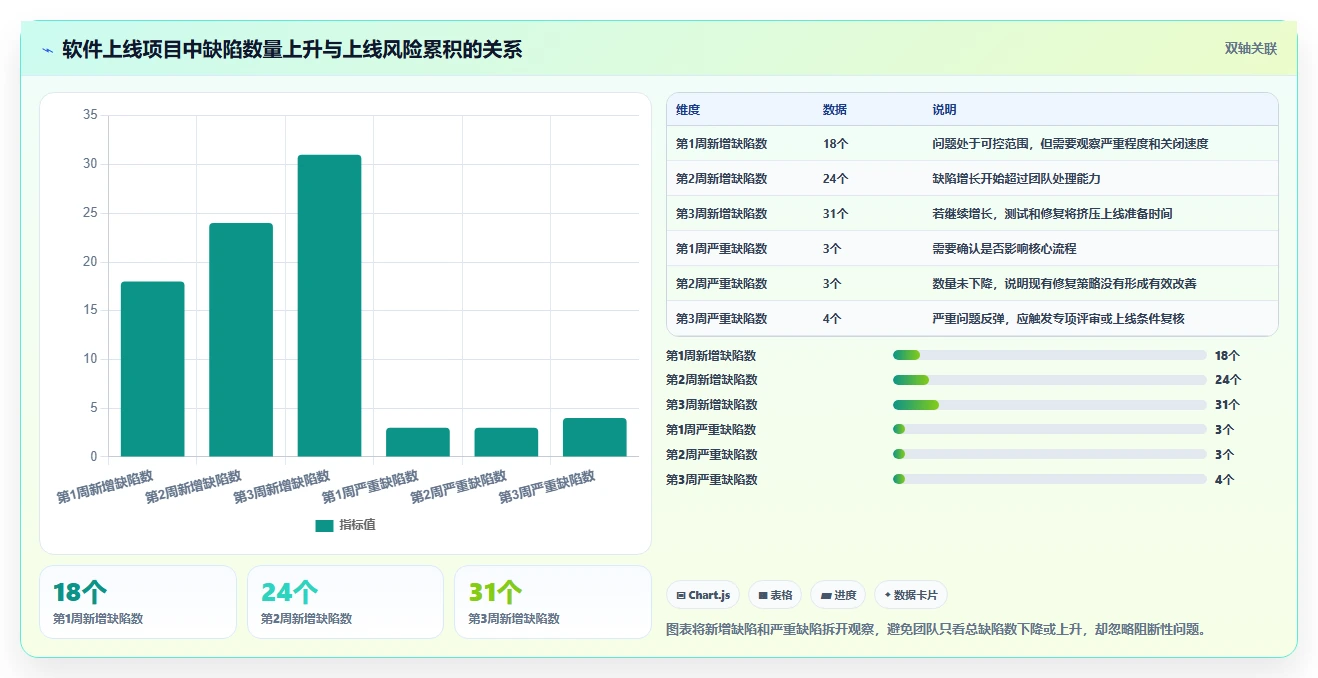
Task: Click the progress bar showing 18个
Action: coord(1050,355)
